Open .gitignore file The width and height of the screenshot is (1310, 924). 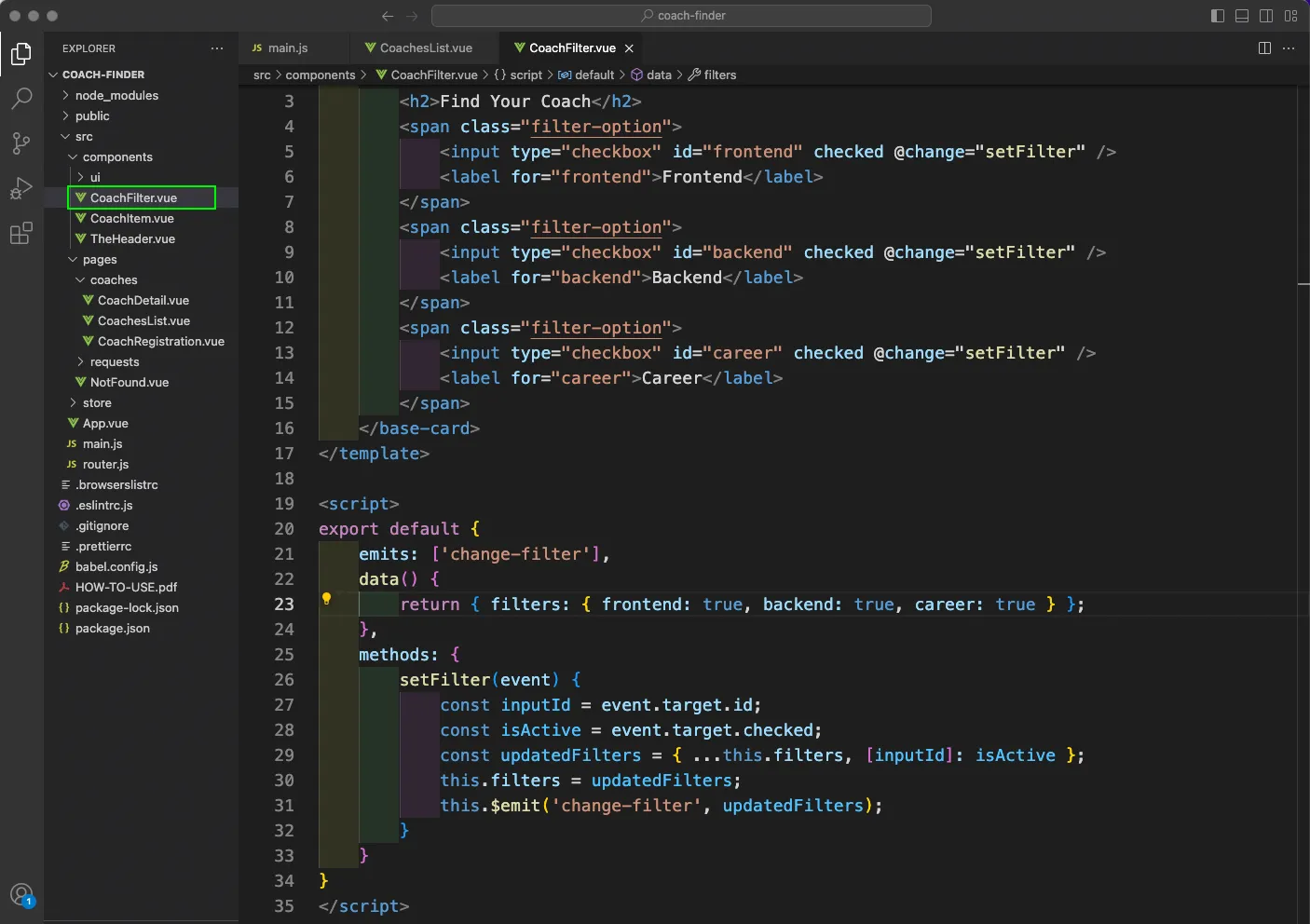(x=102, y=525)
